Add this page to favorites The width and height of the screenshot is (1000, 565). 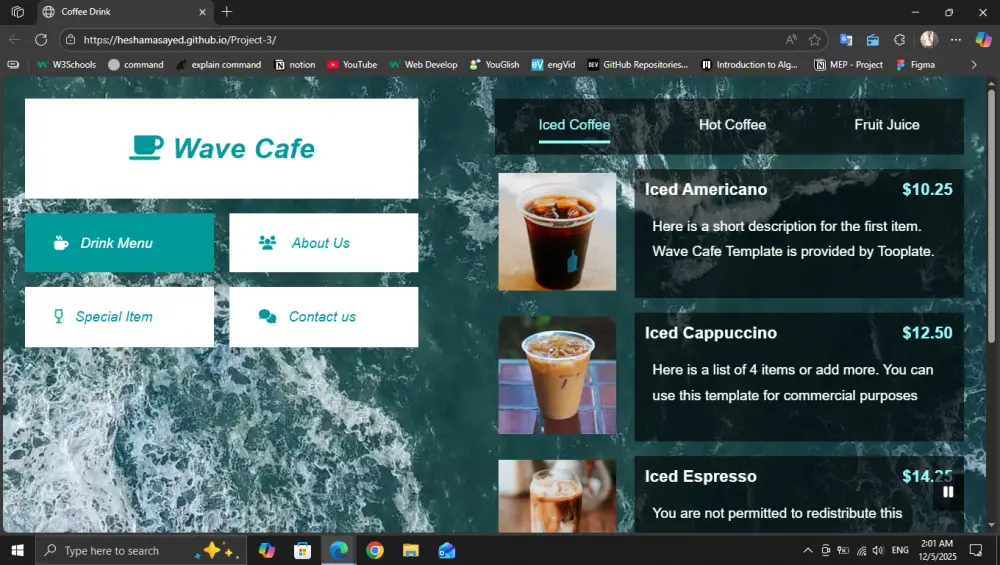coord(814,40)
